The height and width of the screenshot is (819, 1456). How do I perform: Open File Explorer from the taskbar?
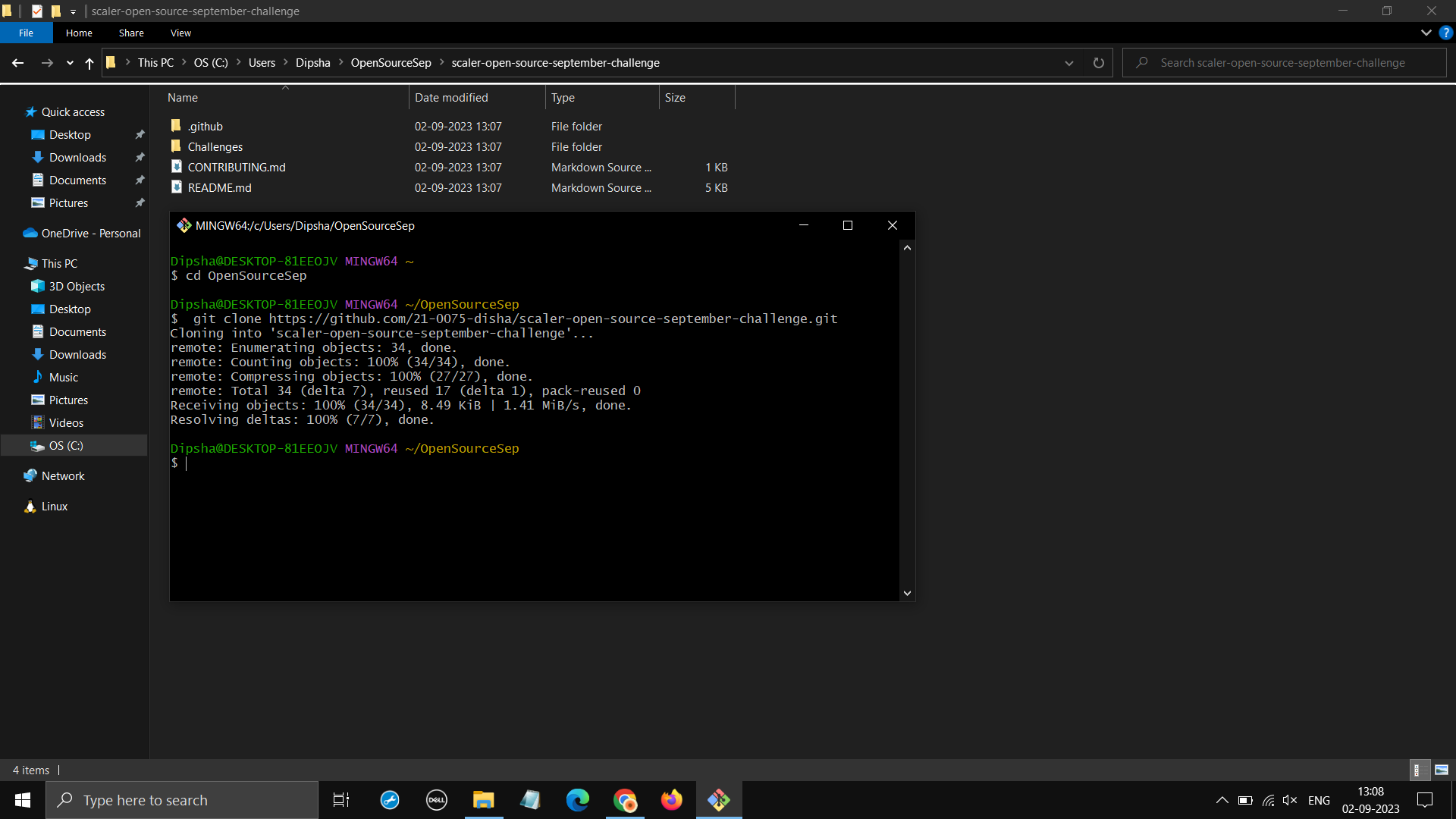(484, 800)
